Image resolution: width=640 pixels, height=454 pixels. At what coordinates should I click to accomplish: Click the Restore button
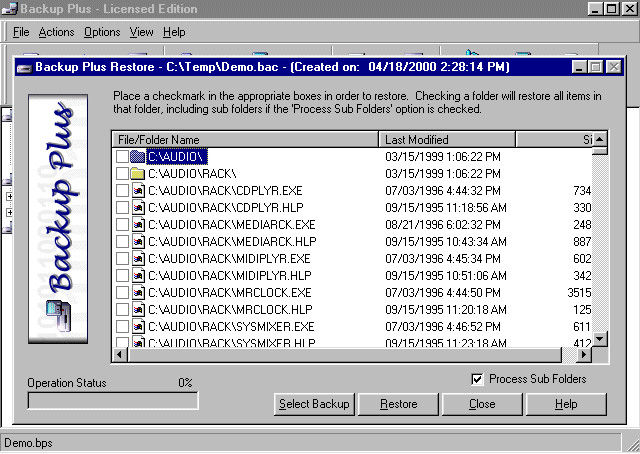pos(398,404)
